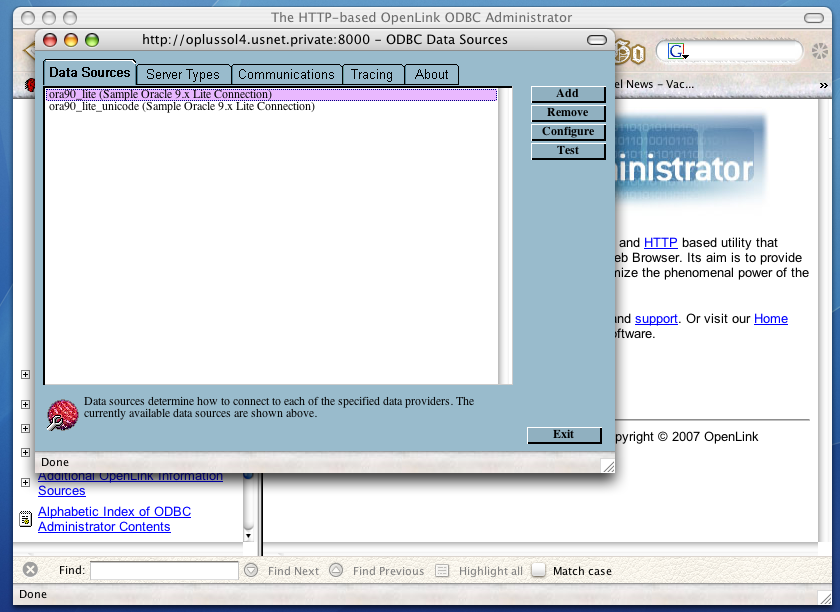The height and width of the screenshot is (612, 840).
Task: Open Additional OpenLink Information Sources link
Action: 130,483
